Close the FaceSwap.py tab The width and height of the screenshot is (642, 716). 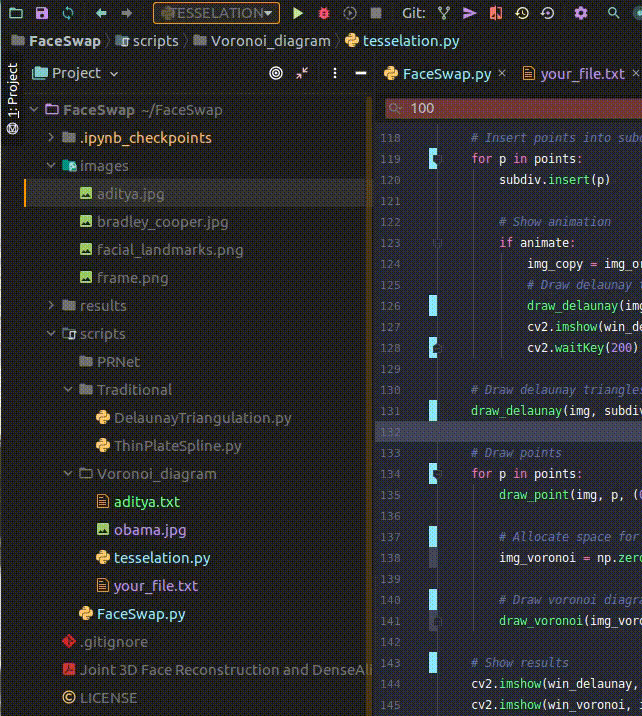(502, 73)
